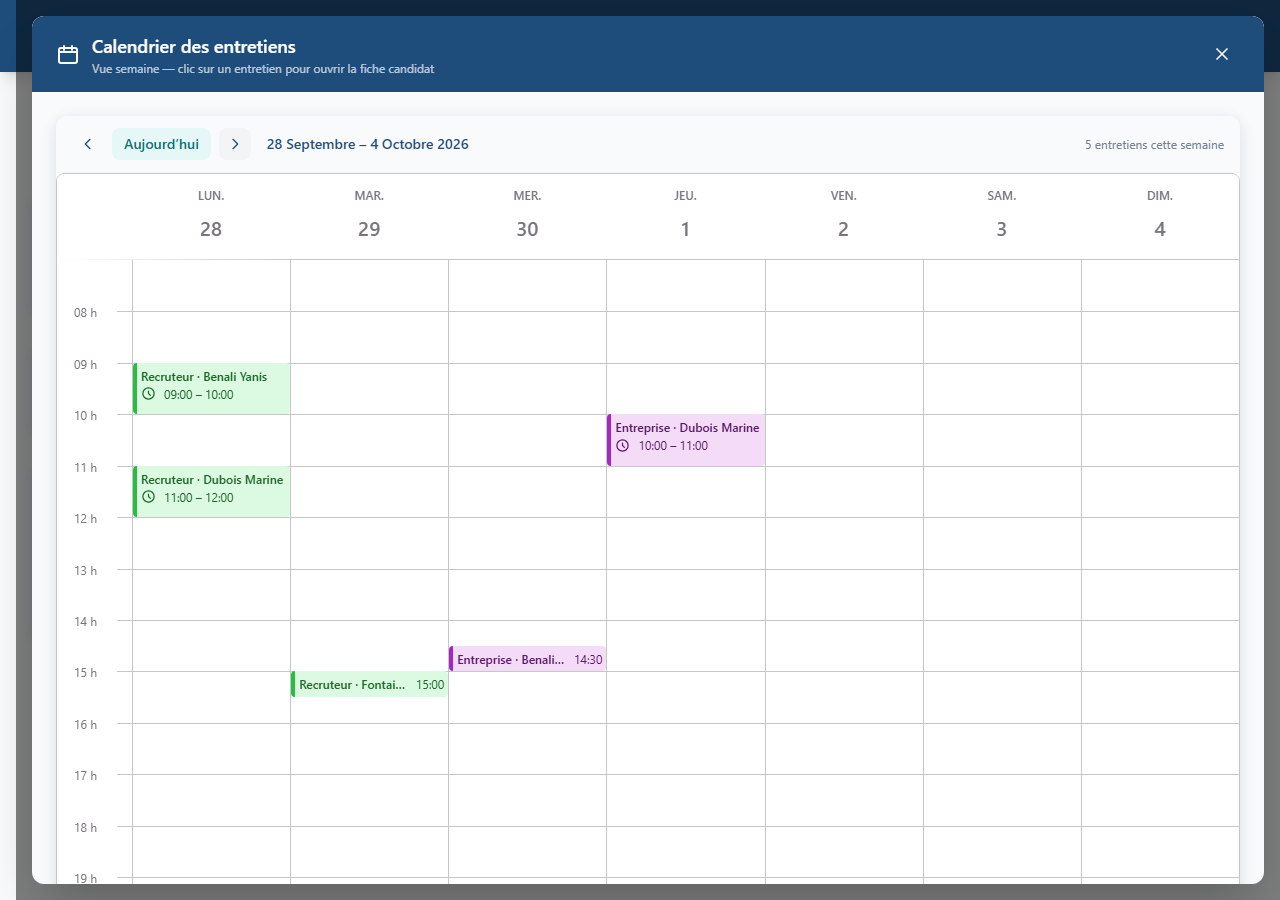Click the 'Calendrier des entretiens' title
The image size is (1280, 900).
pos(194,47)
